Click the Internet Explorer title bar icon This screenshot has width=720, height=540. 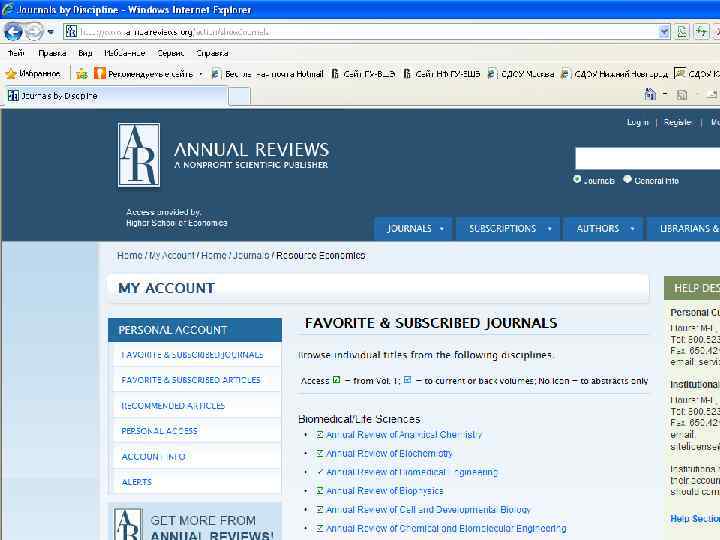7,9
